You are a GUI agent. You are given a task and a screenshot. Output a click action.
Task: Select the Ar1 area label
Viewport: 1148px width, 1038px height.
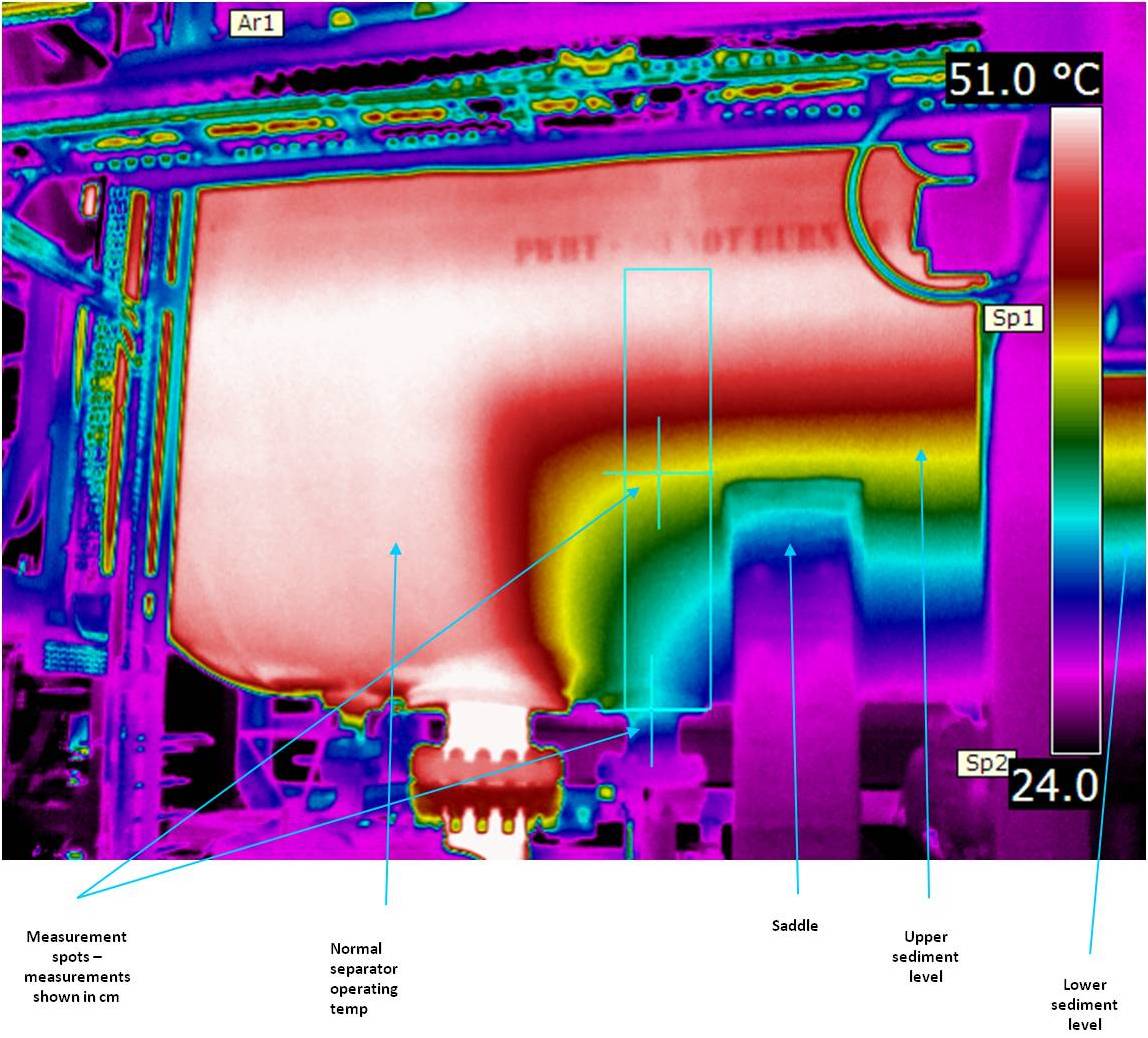point(256,23)
